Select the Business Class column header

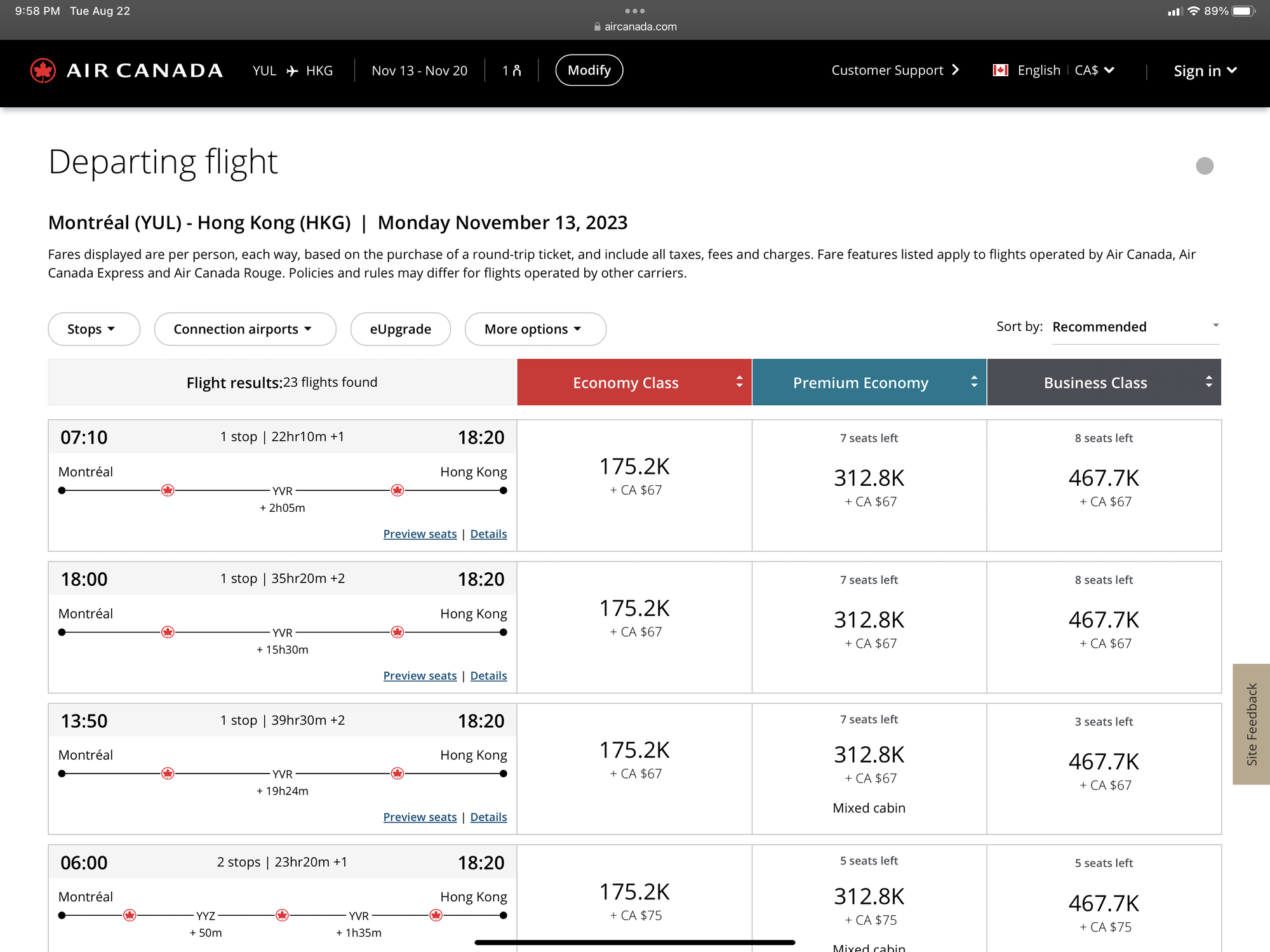pyautogui.click(x=1095, y=382)
